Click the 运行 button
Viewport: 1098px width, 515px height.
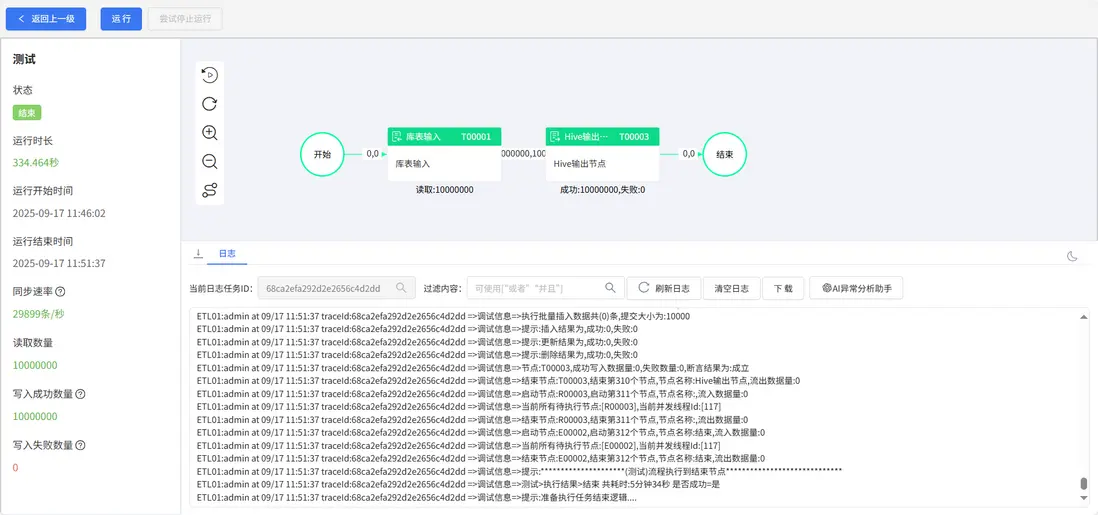pyautogui.click(x=121, y=19)
